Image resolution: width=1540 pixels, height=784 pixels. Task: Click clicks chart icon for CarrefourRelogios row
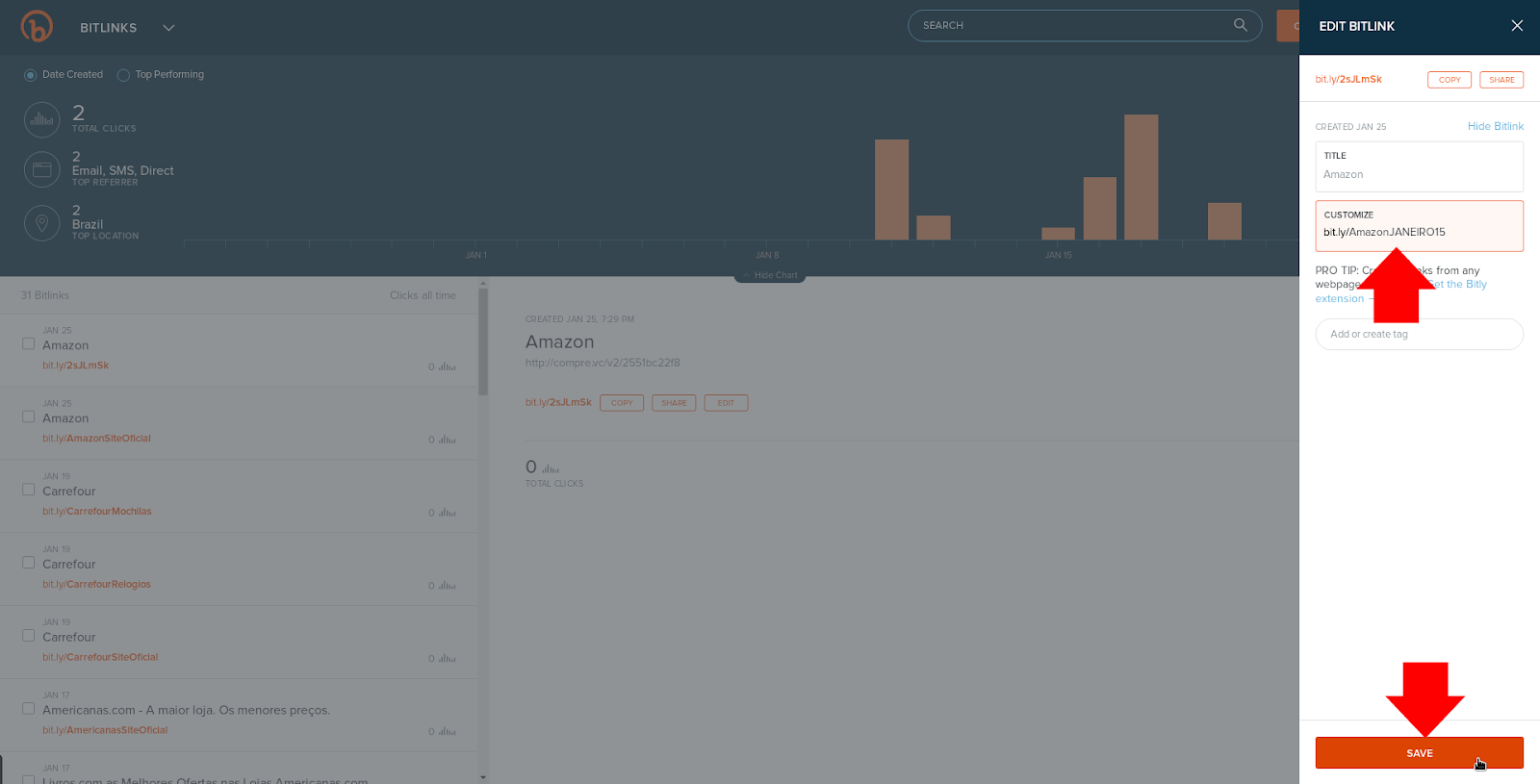click(448, 586)
